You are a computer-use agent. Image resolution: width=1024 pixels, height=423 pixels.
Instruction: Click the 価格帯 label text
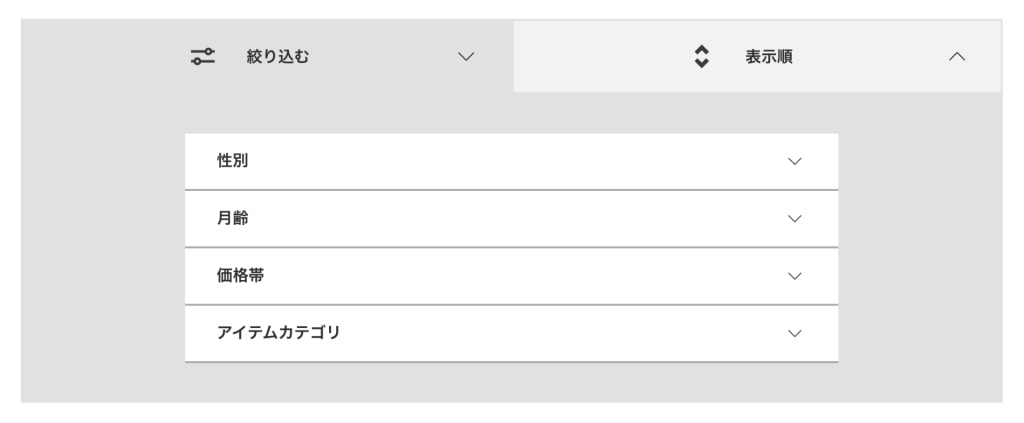pos(240,276)
